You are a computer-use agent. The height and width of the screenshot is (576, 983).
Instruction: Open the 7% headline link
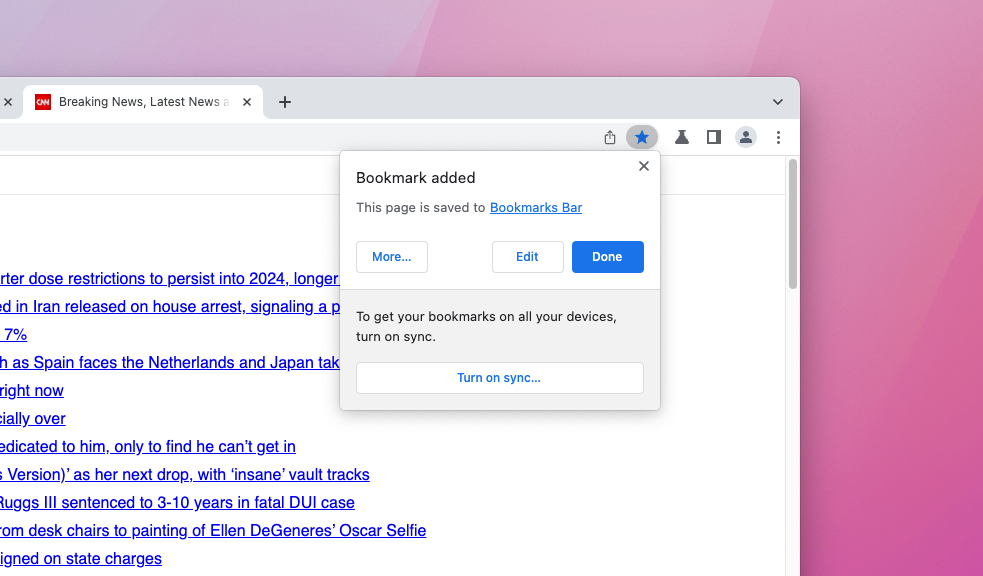(13, 335)
